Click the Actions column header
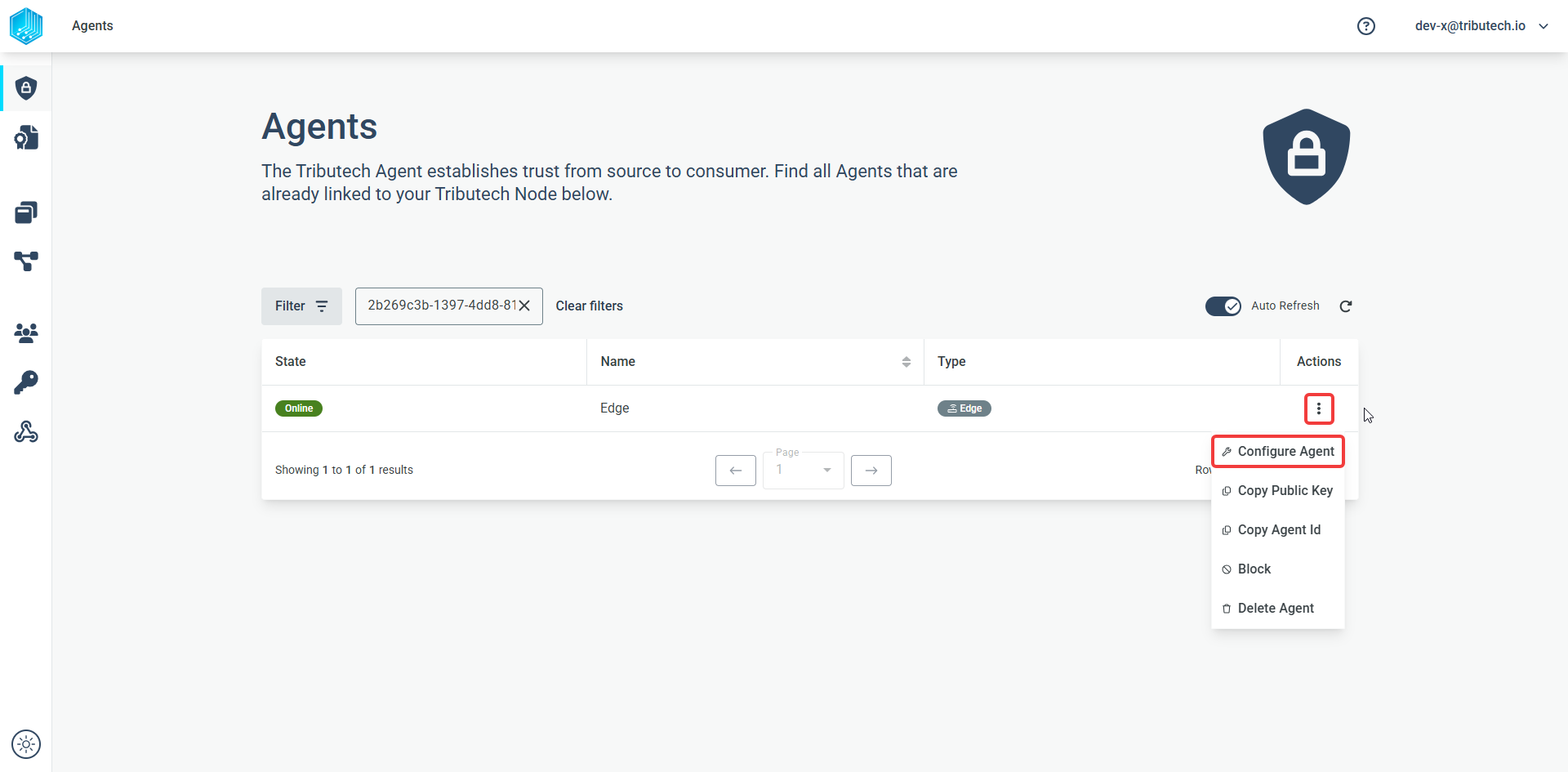Image resolution: width=1568 pixels, height=772 pixels. 1319,362
